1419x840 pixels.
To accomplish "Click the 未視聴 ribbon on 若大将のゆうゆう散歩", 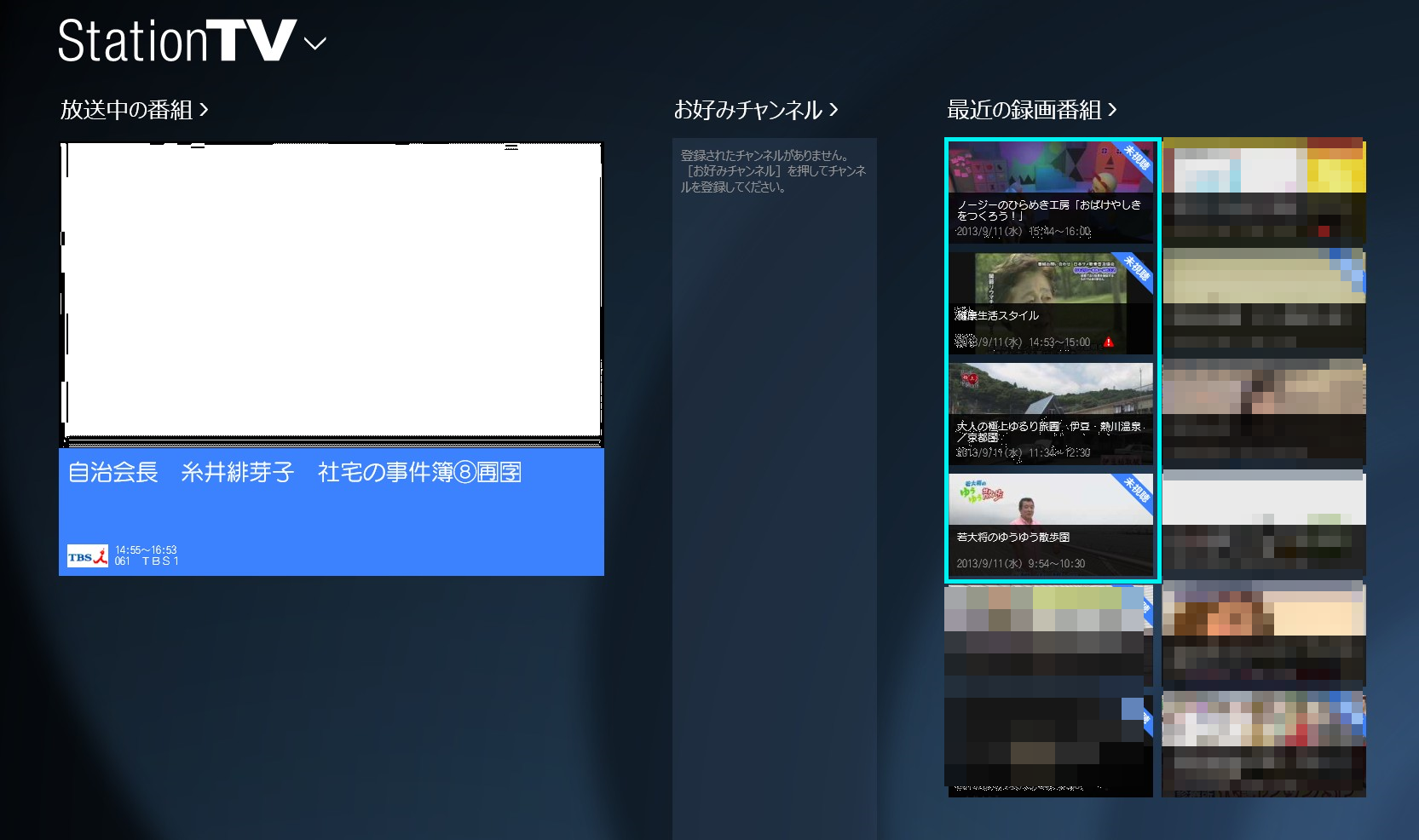I will pyautogui.click(x=1136, y=492).
